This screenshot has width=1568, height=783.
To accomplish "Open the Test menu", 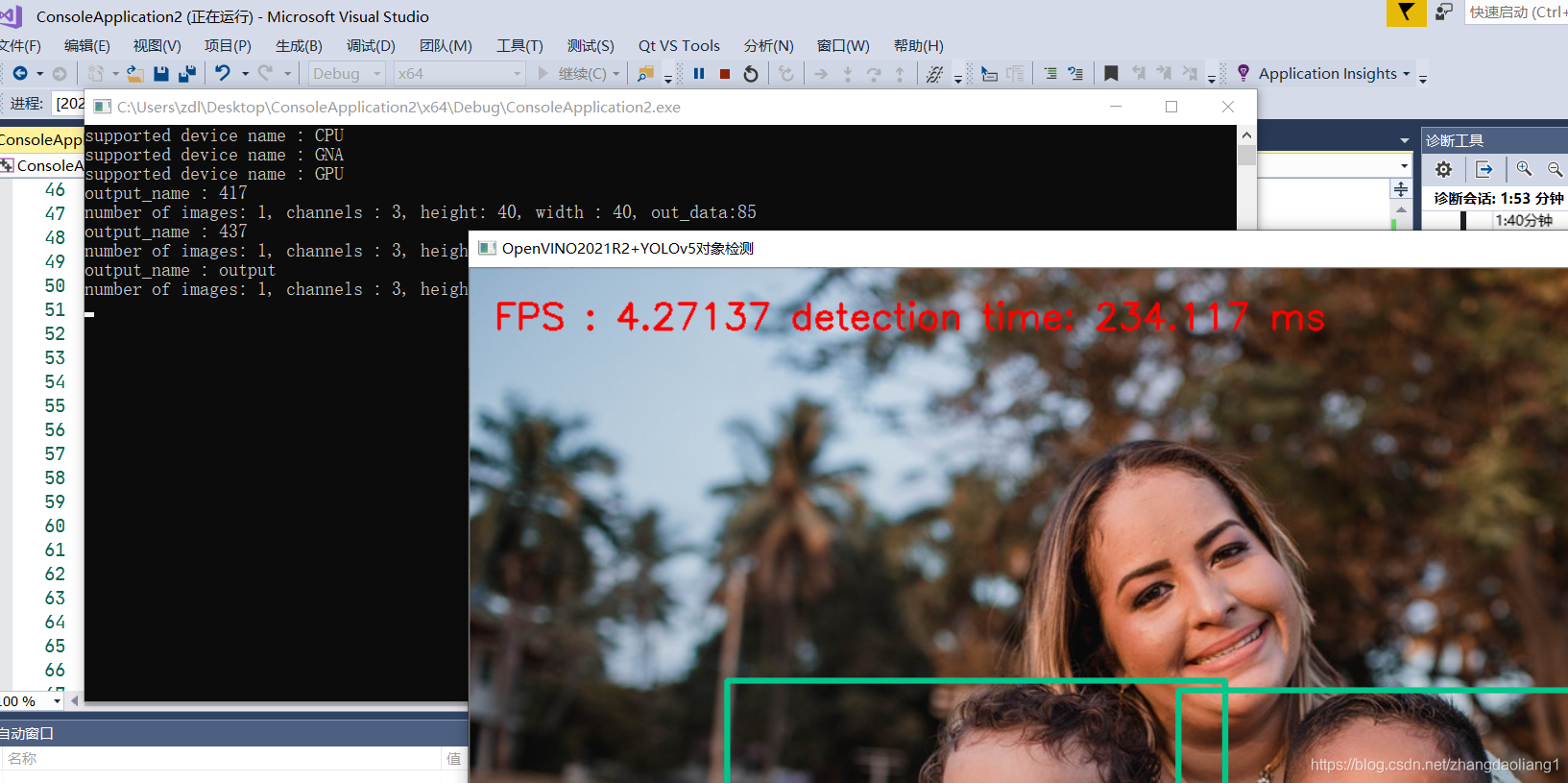I will (x=591, y=45).
